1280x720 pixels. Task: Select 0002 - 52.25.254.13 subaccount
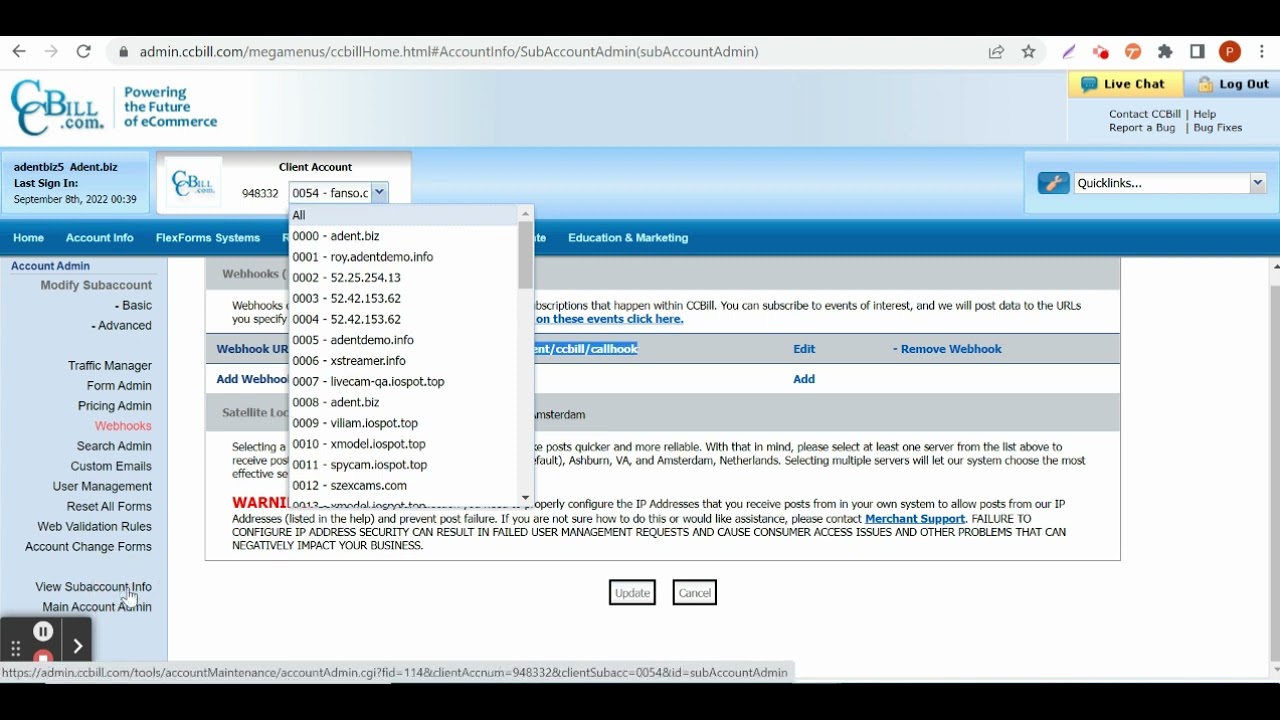tap(404, 278)
